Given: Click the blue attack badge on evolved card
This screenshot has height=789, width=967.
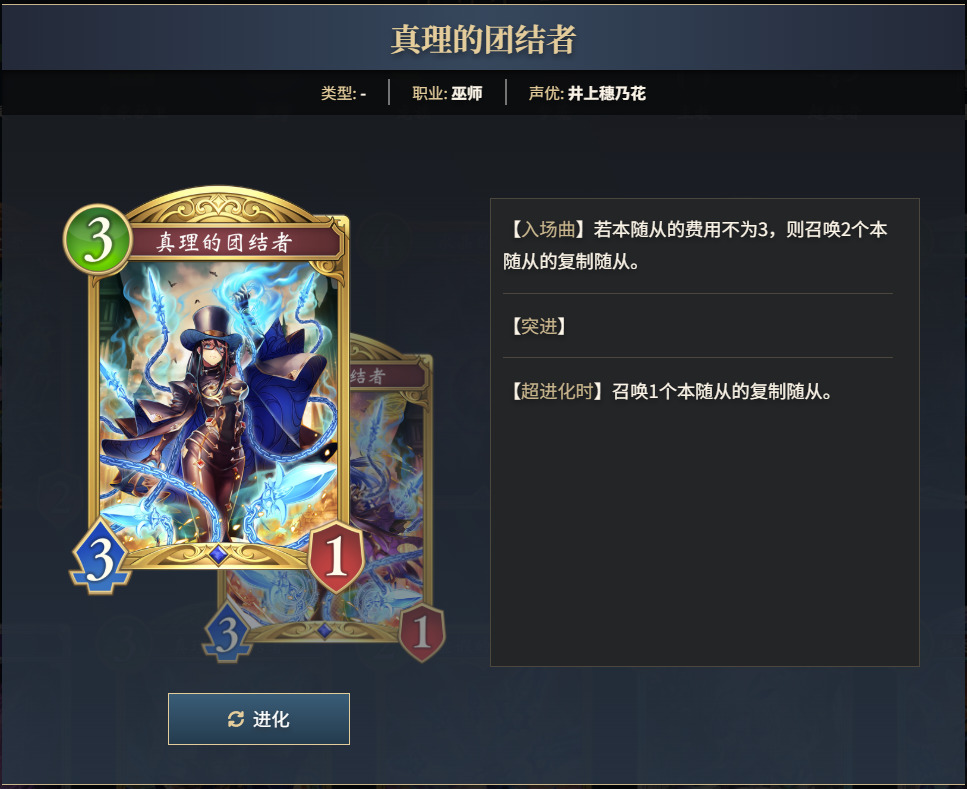Looking at the screenshot, I should 228,634.
